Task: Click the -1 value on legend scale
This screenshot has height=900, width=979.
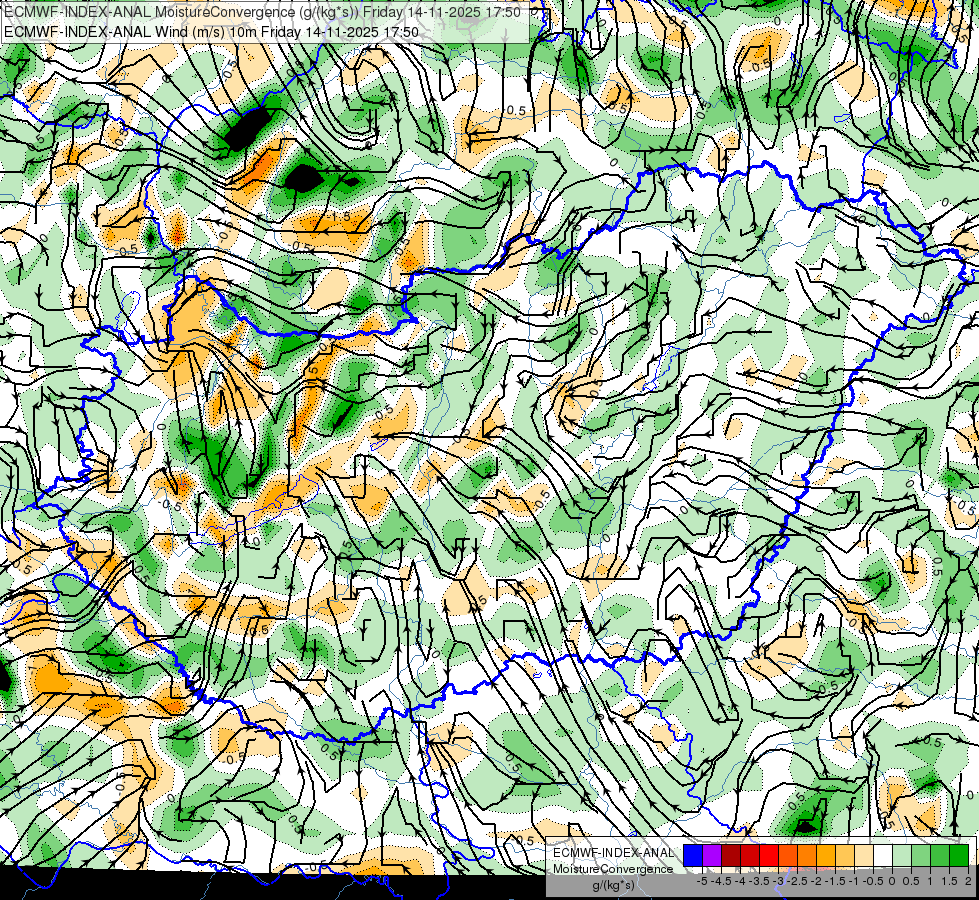Action: (854, 881)
